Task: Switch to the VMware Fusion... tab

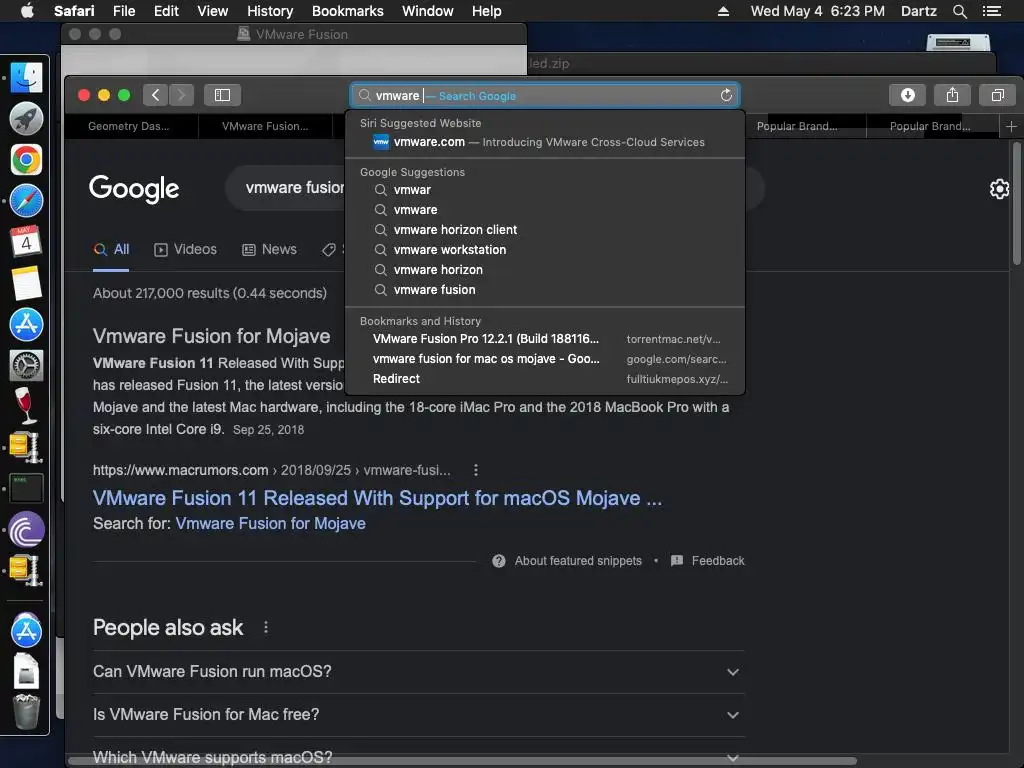Action: [x=265, y=126]
